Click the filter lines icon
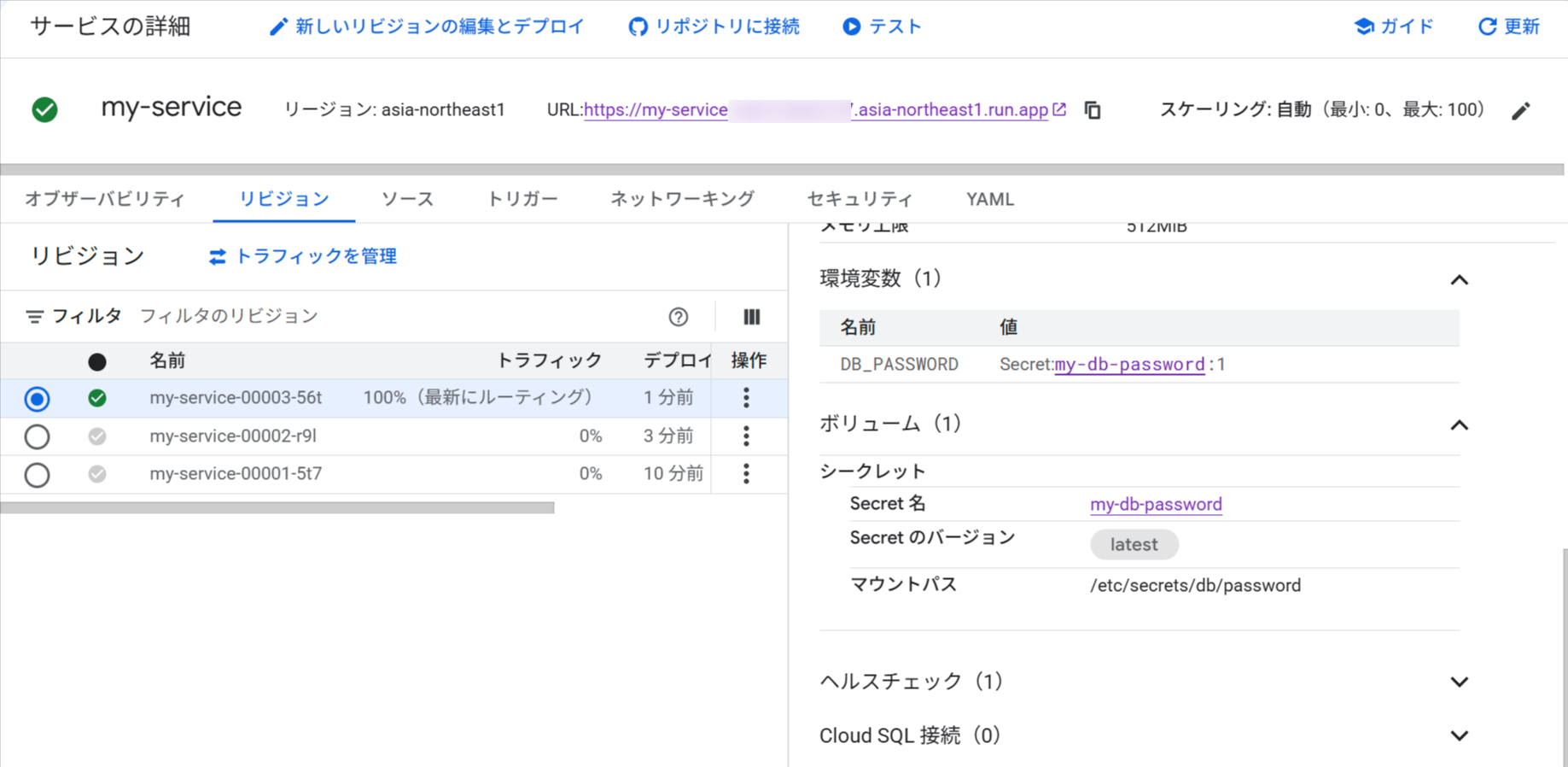The height and width of the screenshot is (767, 1568). point(34,317)
